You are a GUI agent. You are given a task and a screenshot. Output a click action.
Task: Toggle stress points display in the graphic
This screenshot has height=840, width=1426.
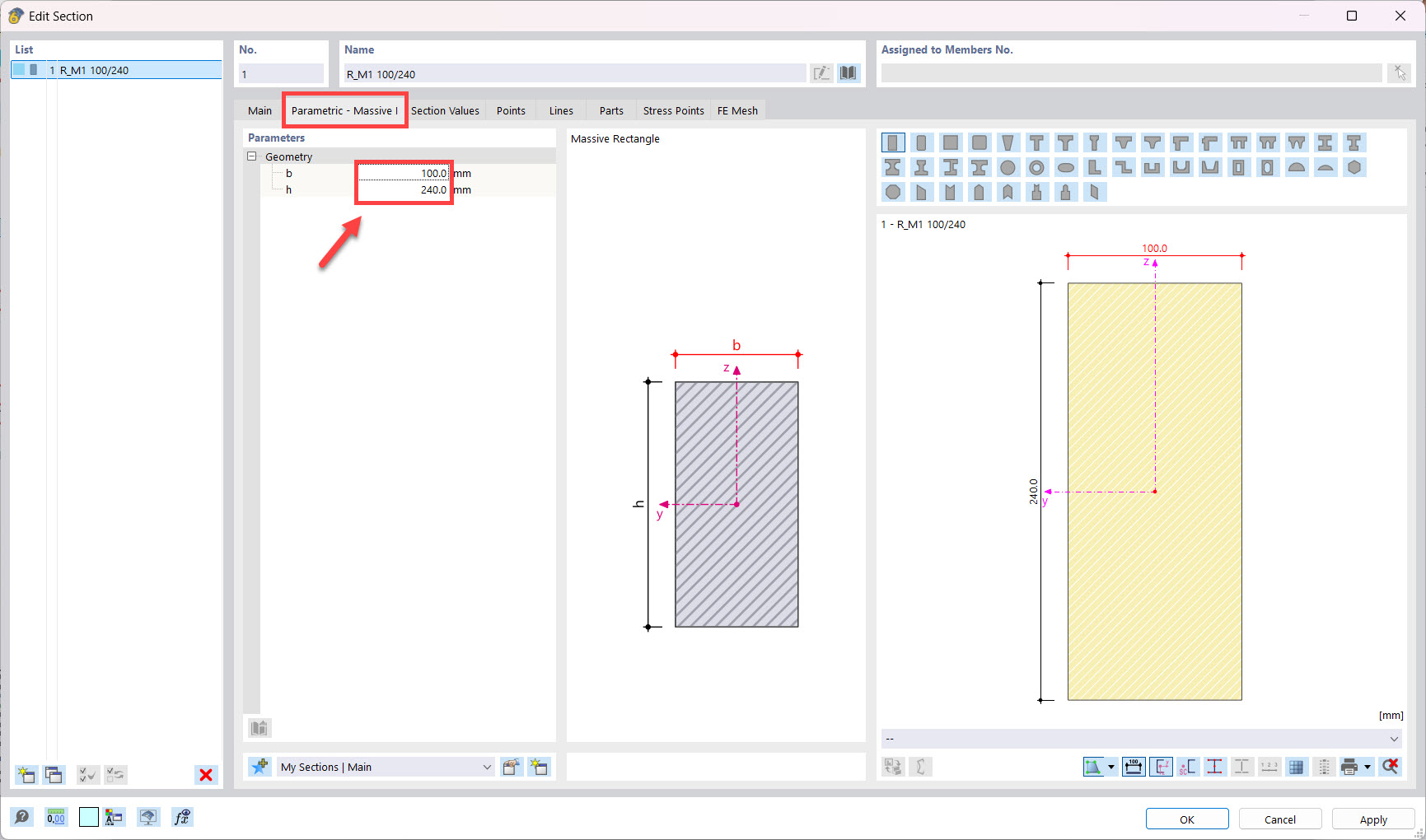click(x=1215, y=767)
